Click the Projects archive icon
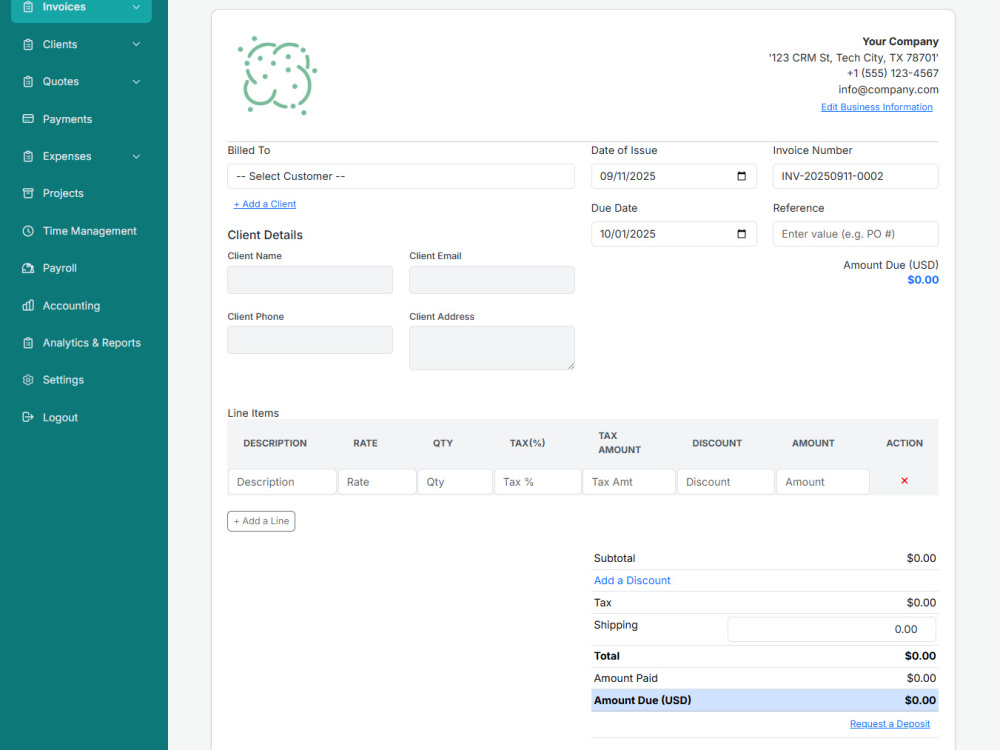The height and width of the screenshot is (750, 1000). [28, 193]
